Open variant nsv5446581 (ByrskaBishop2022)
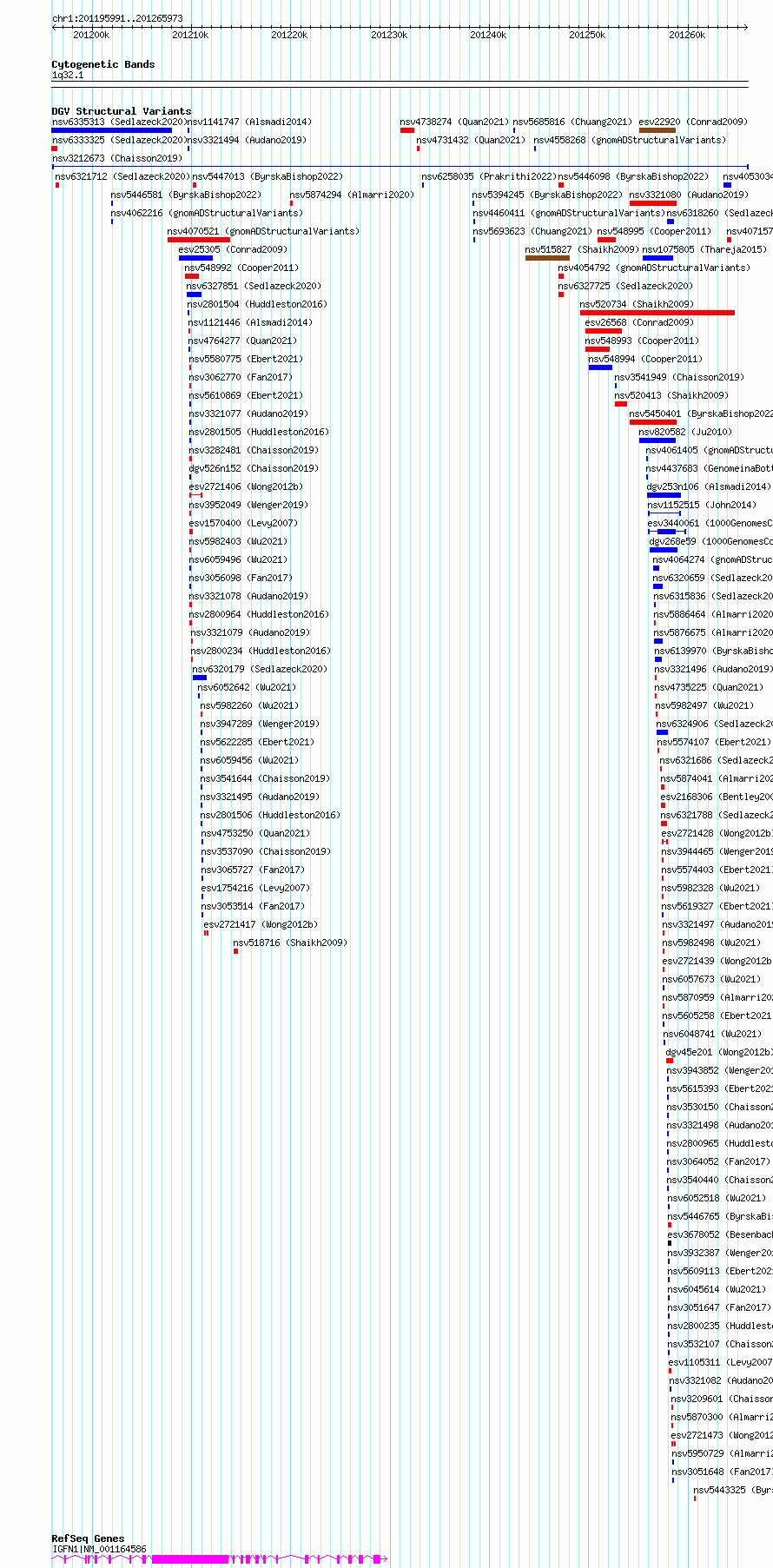The height and width of the screenshot is (1568, 773). (x=186, y=195)
